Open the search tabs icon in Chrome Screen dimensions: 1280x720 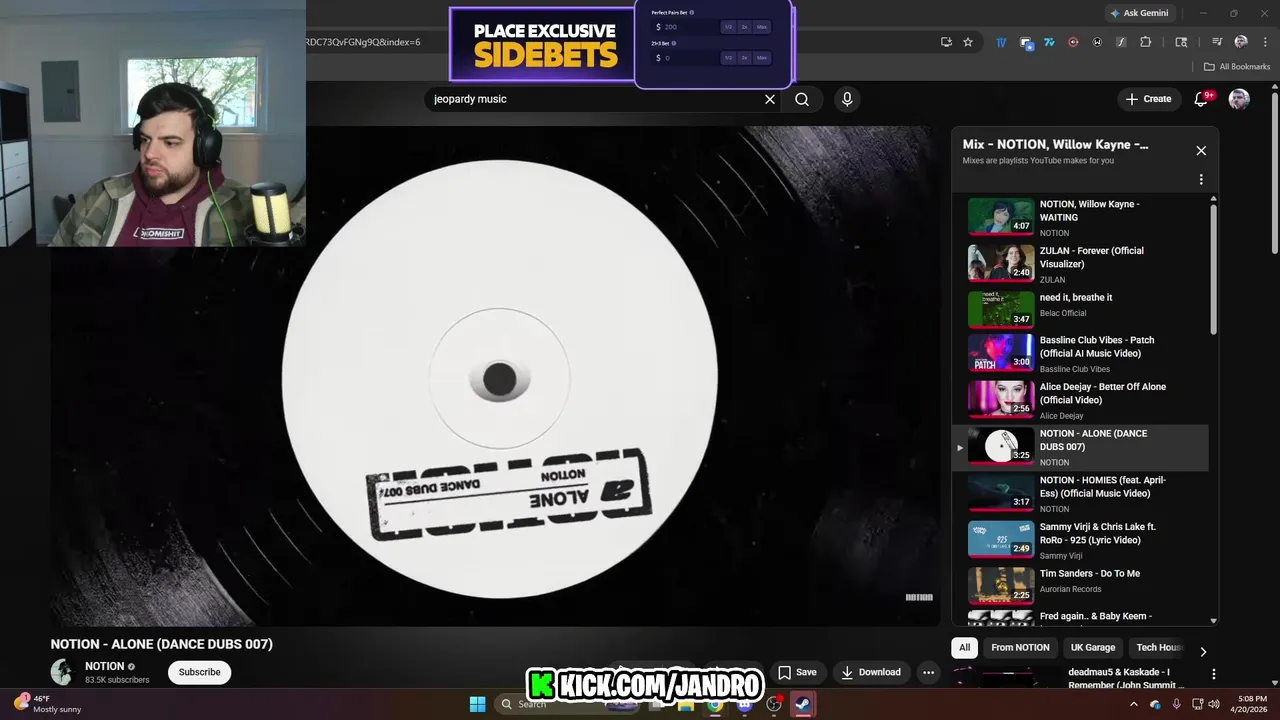1181,42
